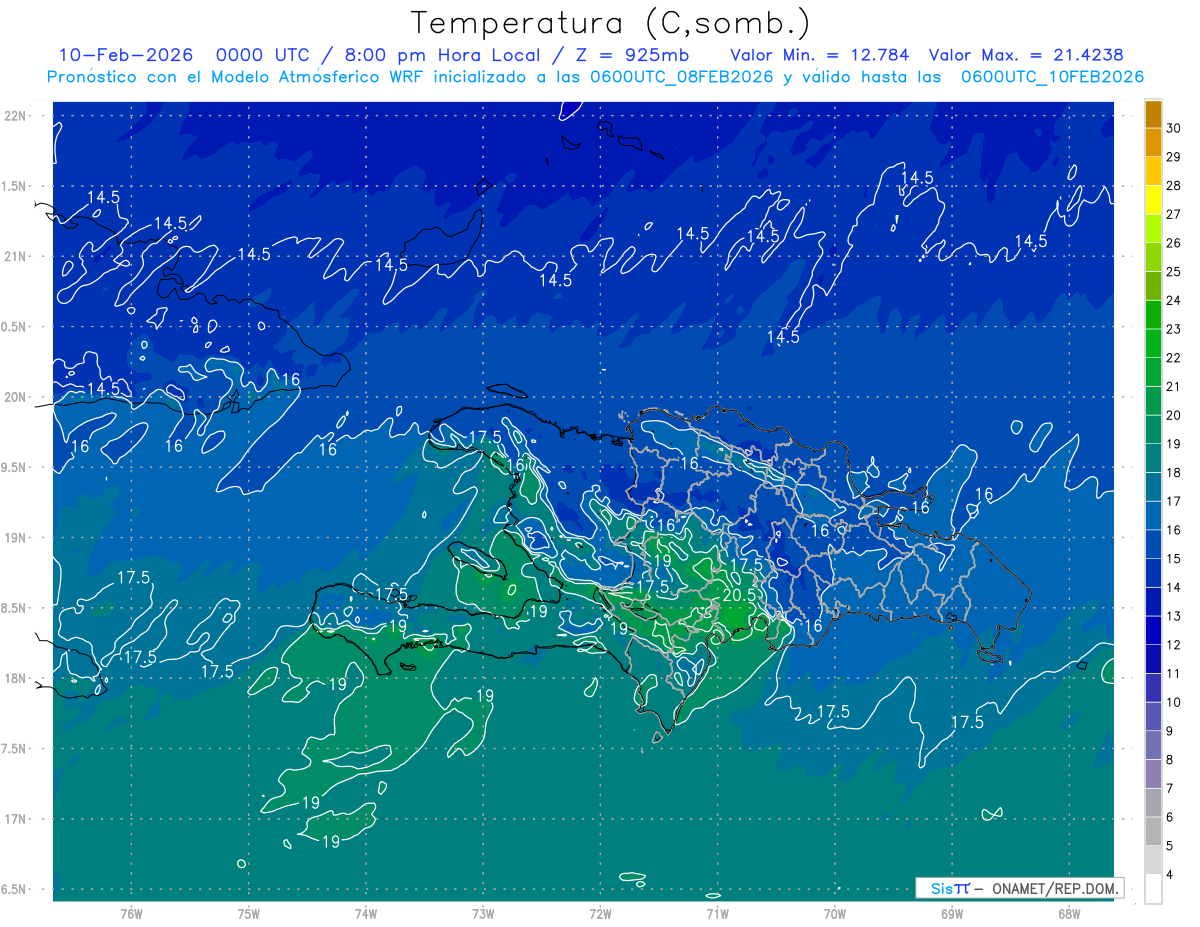This screenshot has height=927, width=1200.
Task: Click longitude axis label "71W"
Action: [717, 914]
